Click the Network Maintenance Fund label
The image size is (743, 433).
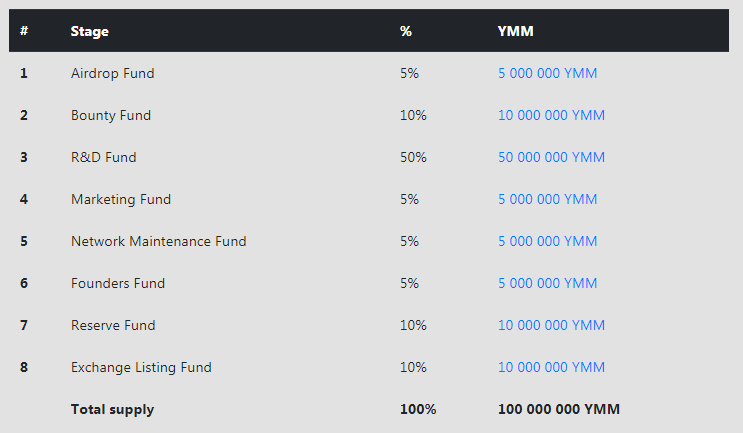tap(158, 241)
